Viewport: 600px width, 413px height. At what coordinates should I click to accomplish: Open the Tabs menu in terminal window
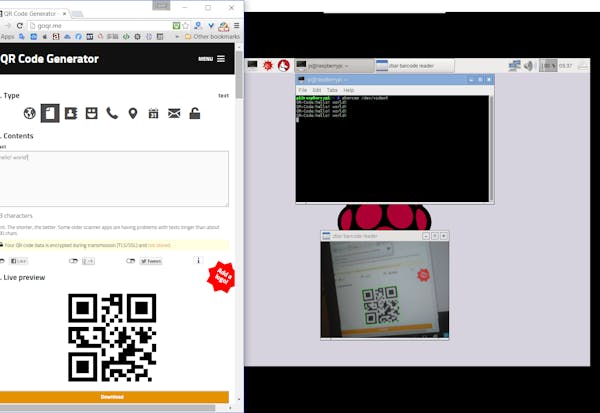pyautogui.click(x=332, y=90)
